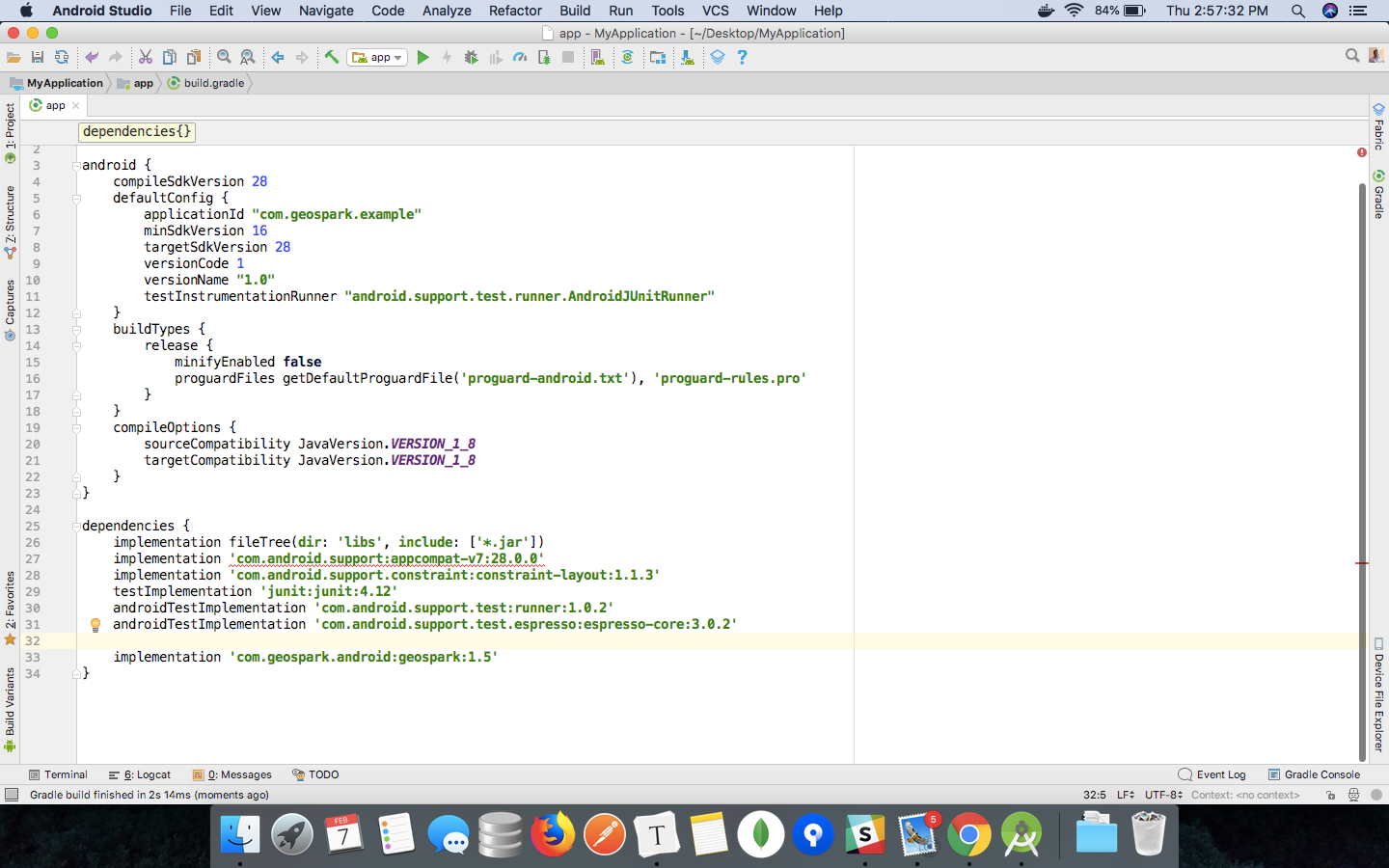Run app with green play button

(422, 58)
